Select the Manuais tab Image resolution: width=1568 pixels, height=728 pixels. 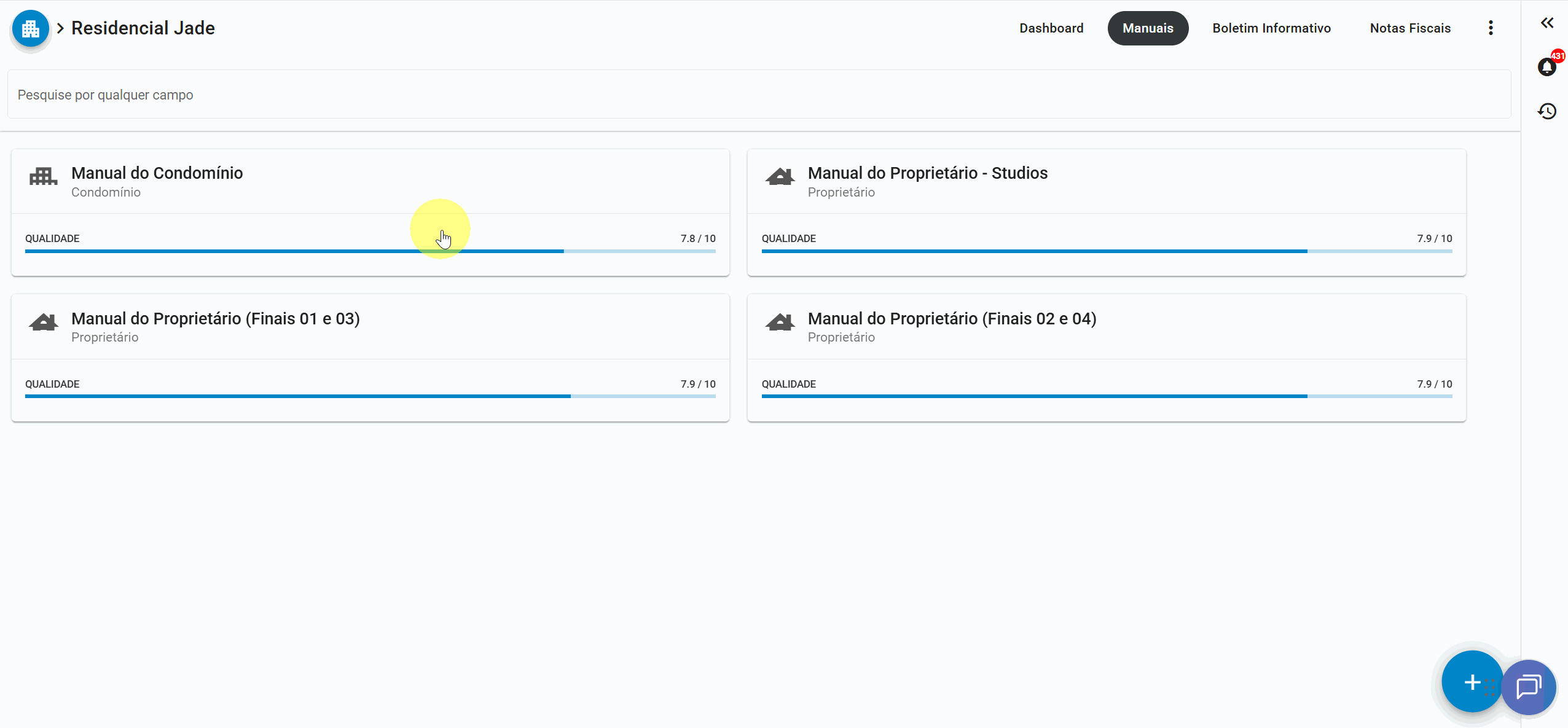tap(1148, 28)
